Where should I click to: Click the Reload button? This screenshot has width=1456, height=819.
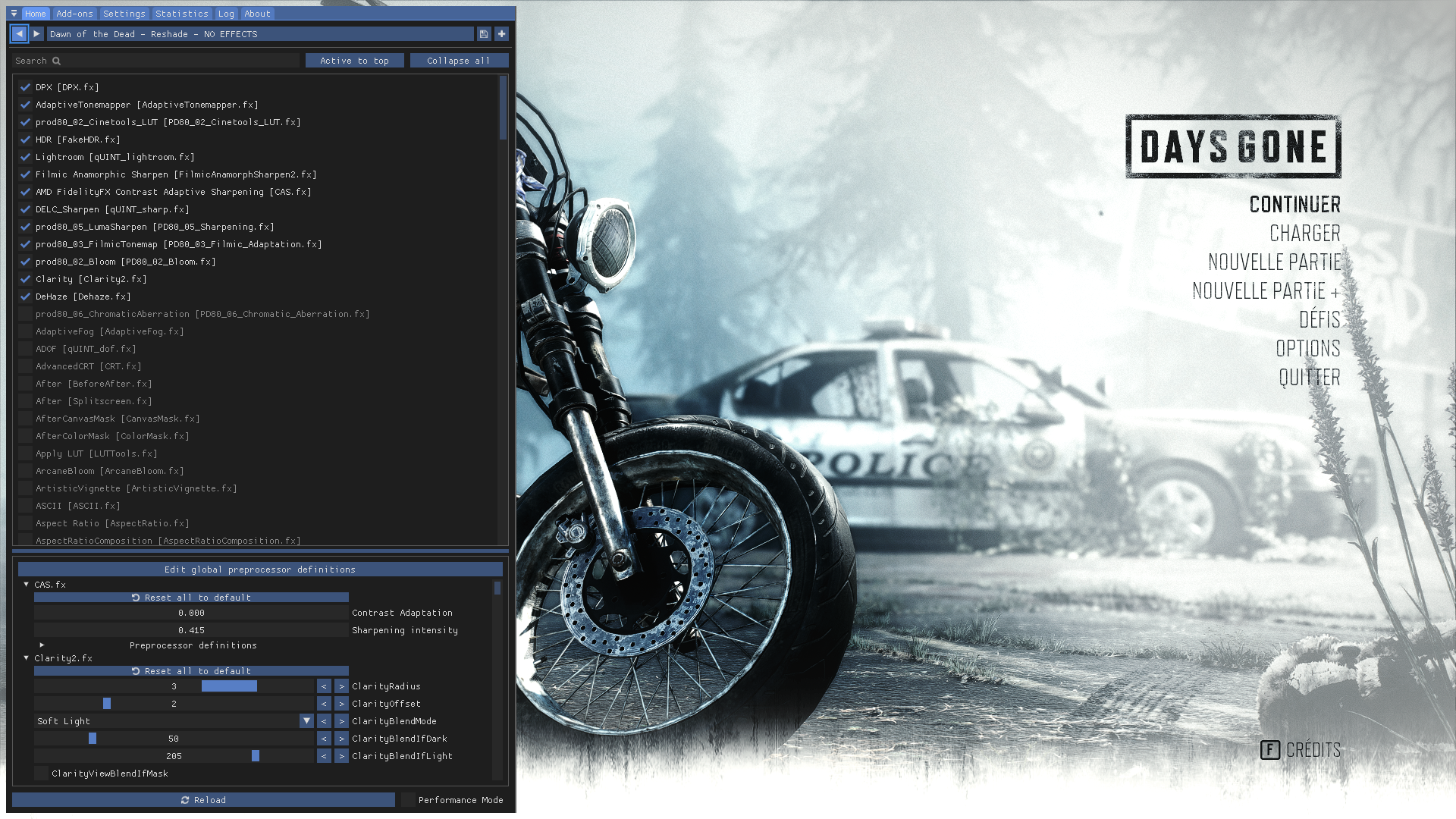[203, 800]
